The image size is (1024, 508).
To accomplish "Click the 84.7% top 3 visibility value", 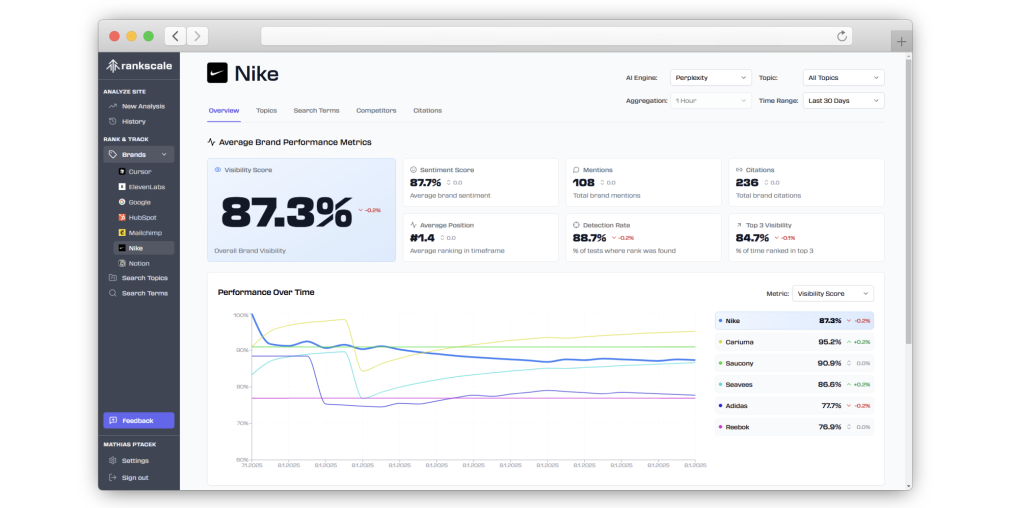I will pyautogui.click(x=752, y=238).
